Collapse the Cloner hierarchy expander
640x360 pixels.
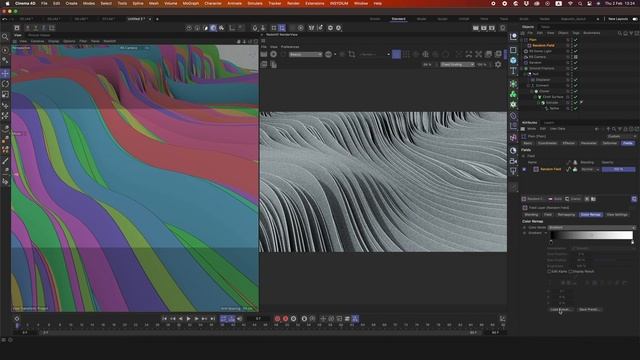[x=532, y=91]
